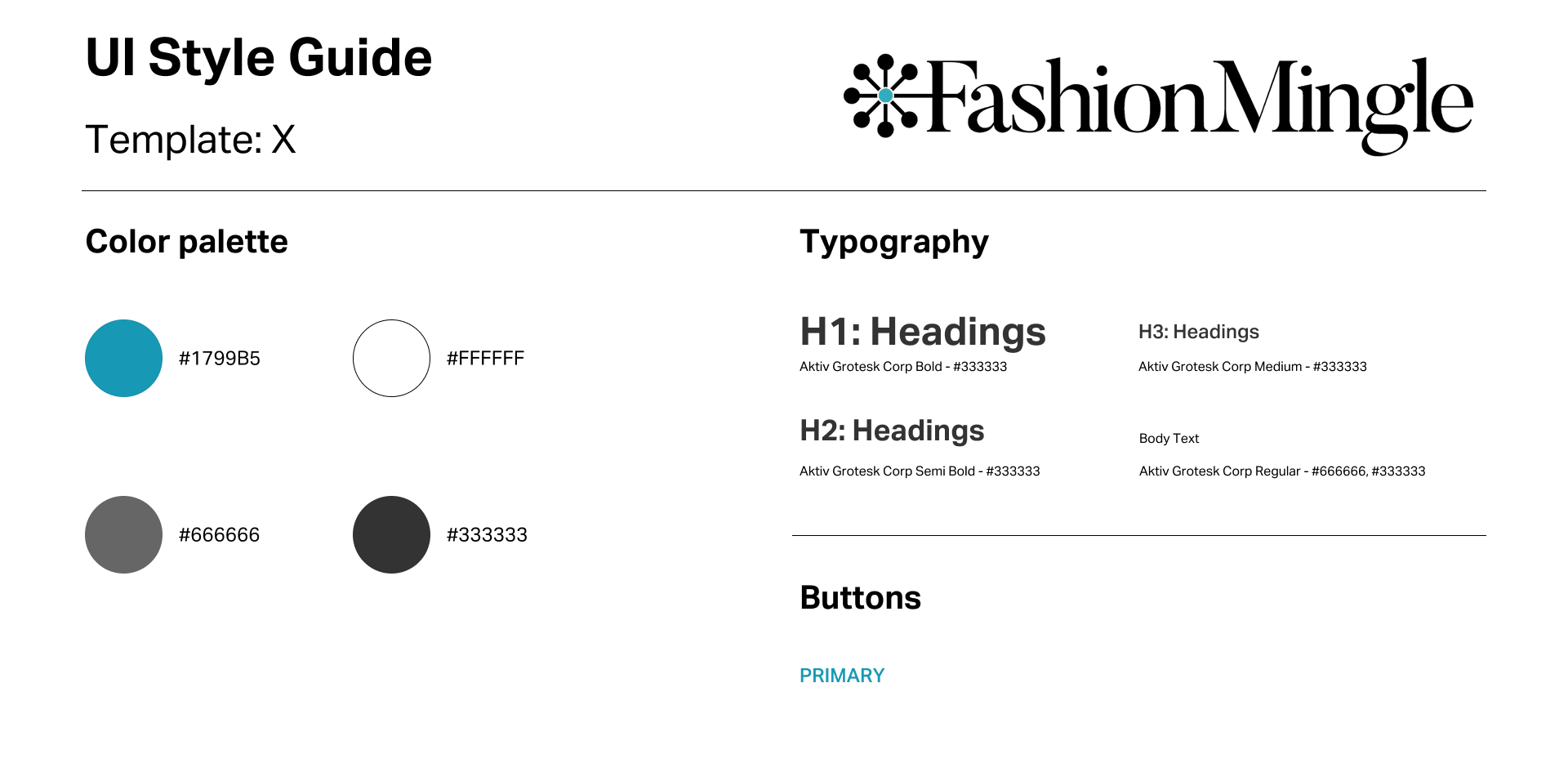
Task: Click the UI Style Guide title
Action: (259, 58)
